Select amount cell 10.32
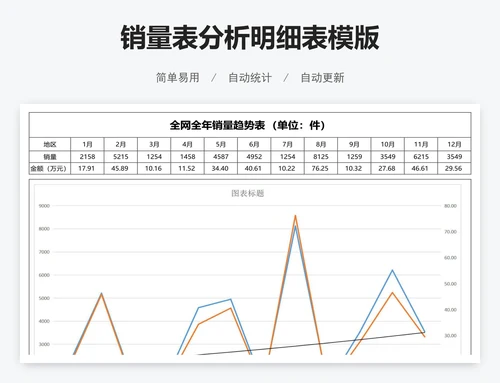Viewport: 500px width, 383px height. (354, 168)
